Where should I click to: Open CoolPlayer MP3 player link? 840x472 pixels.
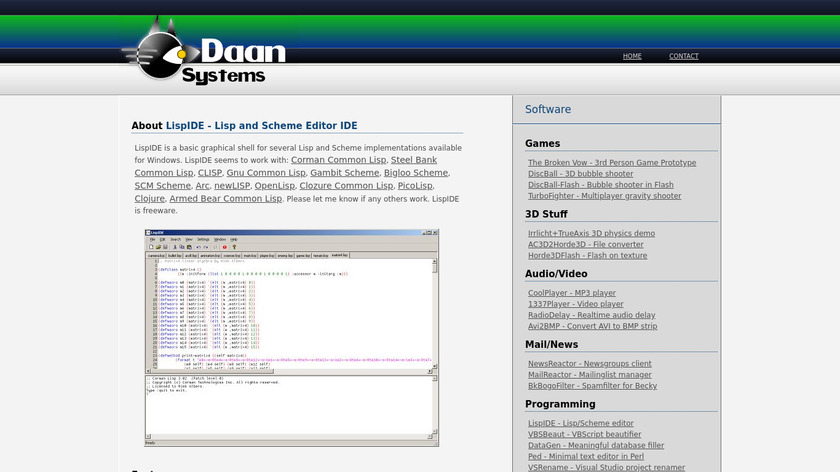[572, 293]
